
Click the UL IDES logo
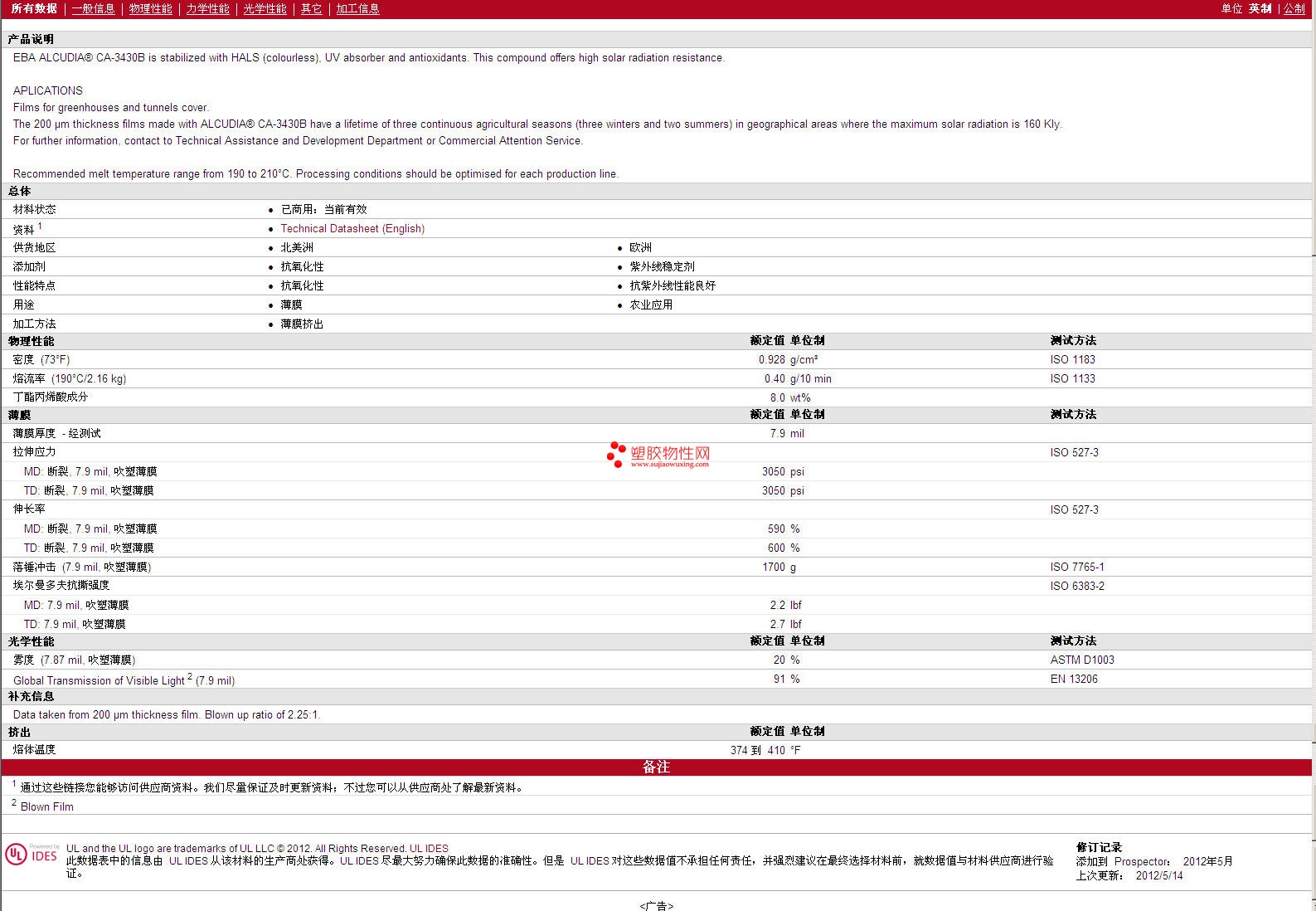pos(32,855)
